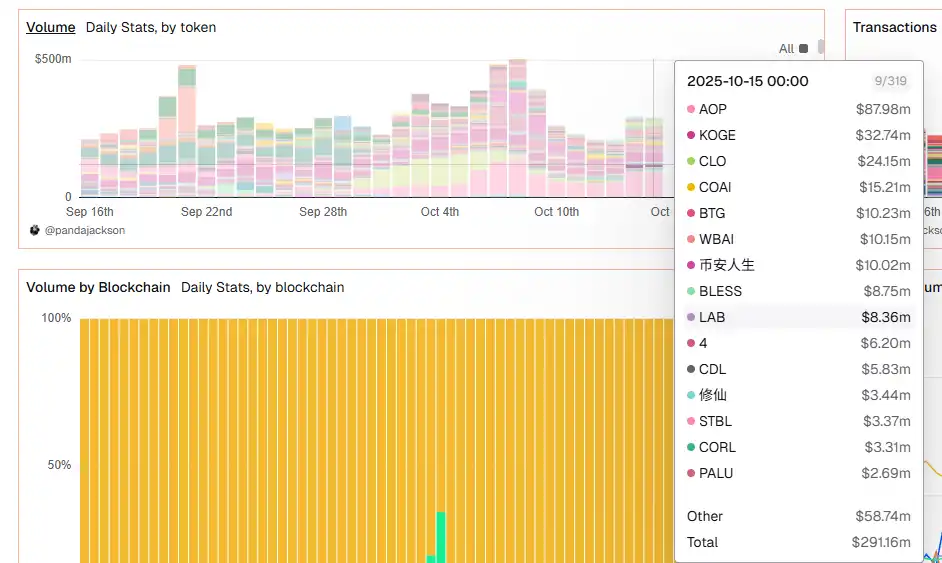The image size is (942, 563).
Task: Click the Transactions chart title
Action: click(x=894, y=27)
